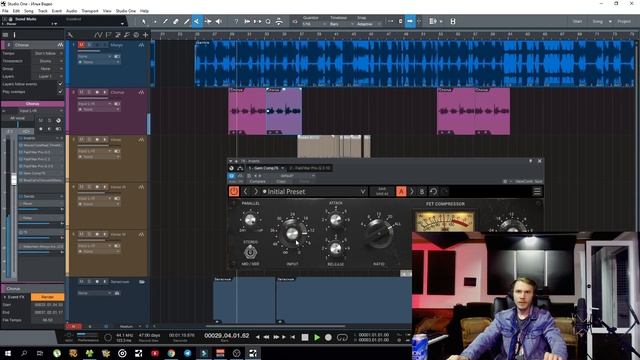Select compressor A state button
The width and height of the screenshot is (640, 360).
click(x=401, y=191)
